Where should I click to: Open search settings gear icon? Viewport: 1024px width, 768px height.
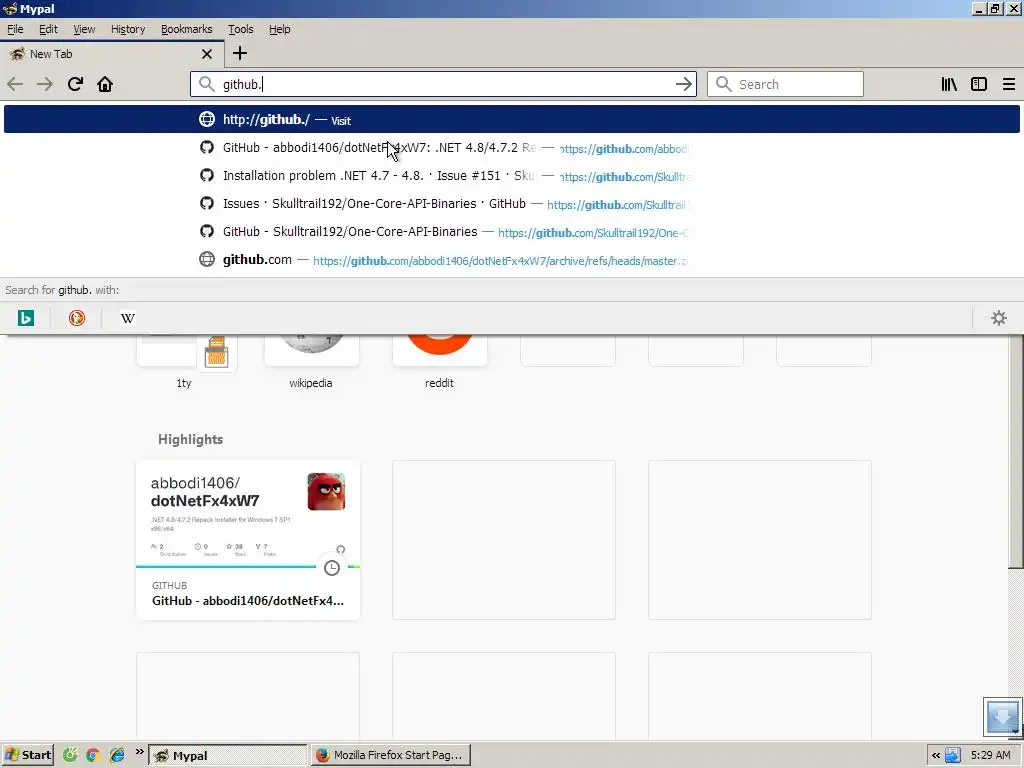(999, 318)
